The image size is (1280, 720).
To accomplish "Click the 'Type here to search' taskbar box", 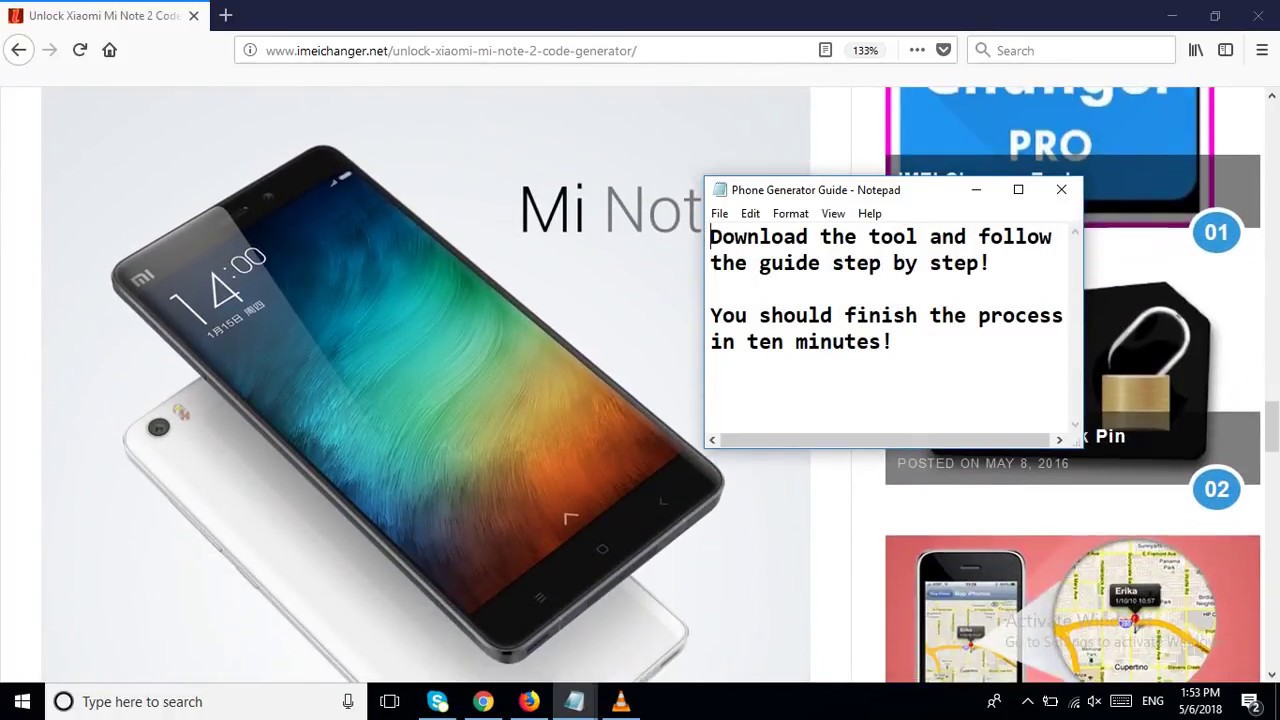I will click(x=205, y=701).
